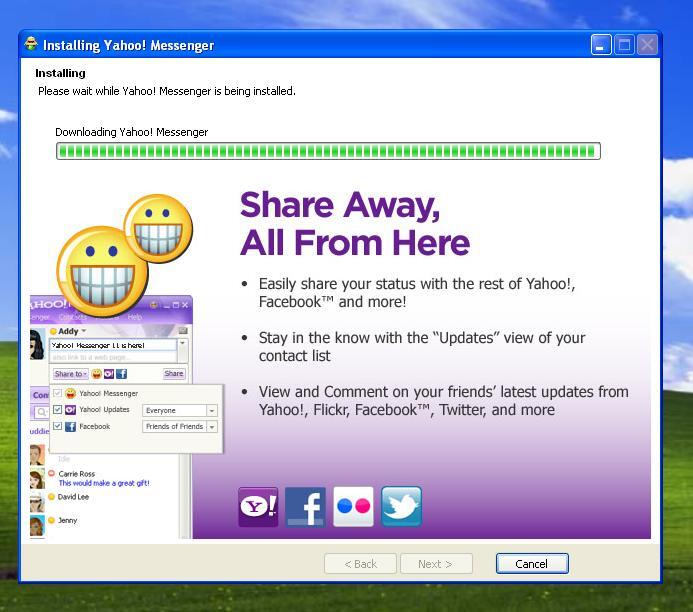Screen dimensions: 693x612
Task: Open Addy's status dropdown arrow
Action: point(84,331)
